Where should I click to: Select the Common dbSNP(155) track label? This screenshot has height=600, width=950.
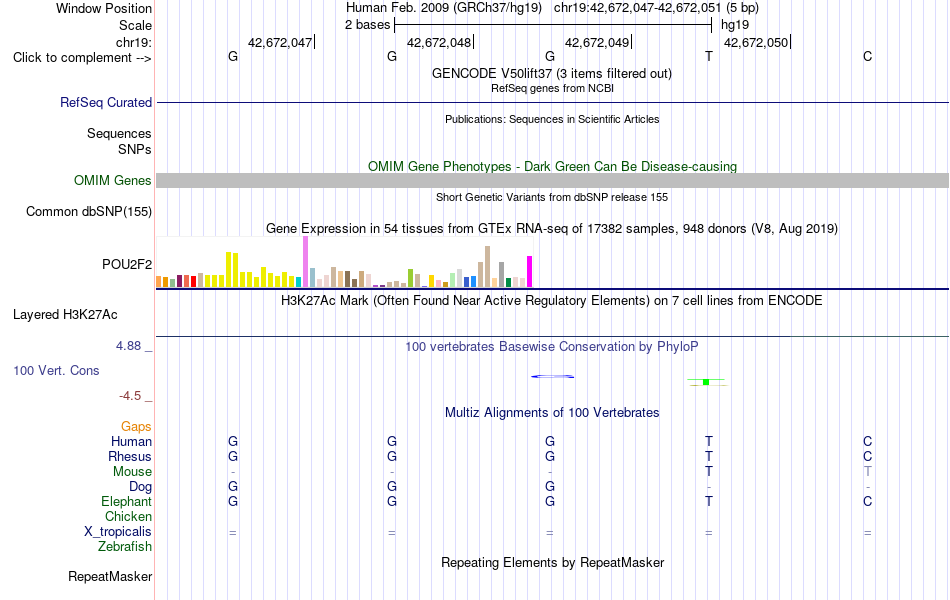pyautogui.click(x=88, y=212)
